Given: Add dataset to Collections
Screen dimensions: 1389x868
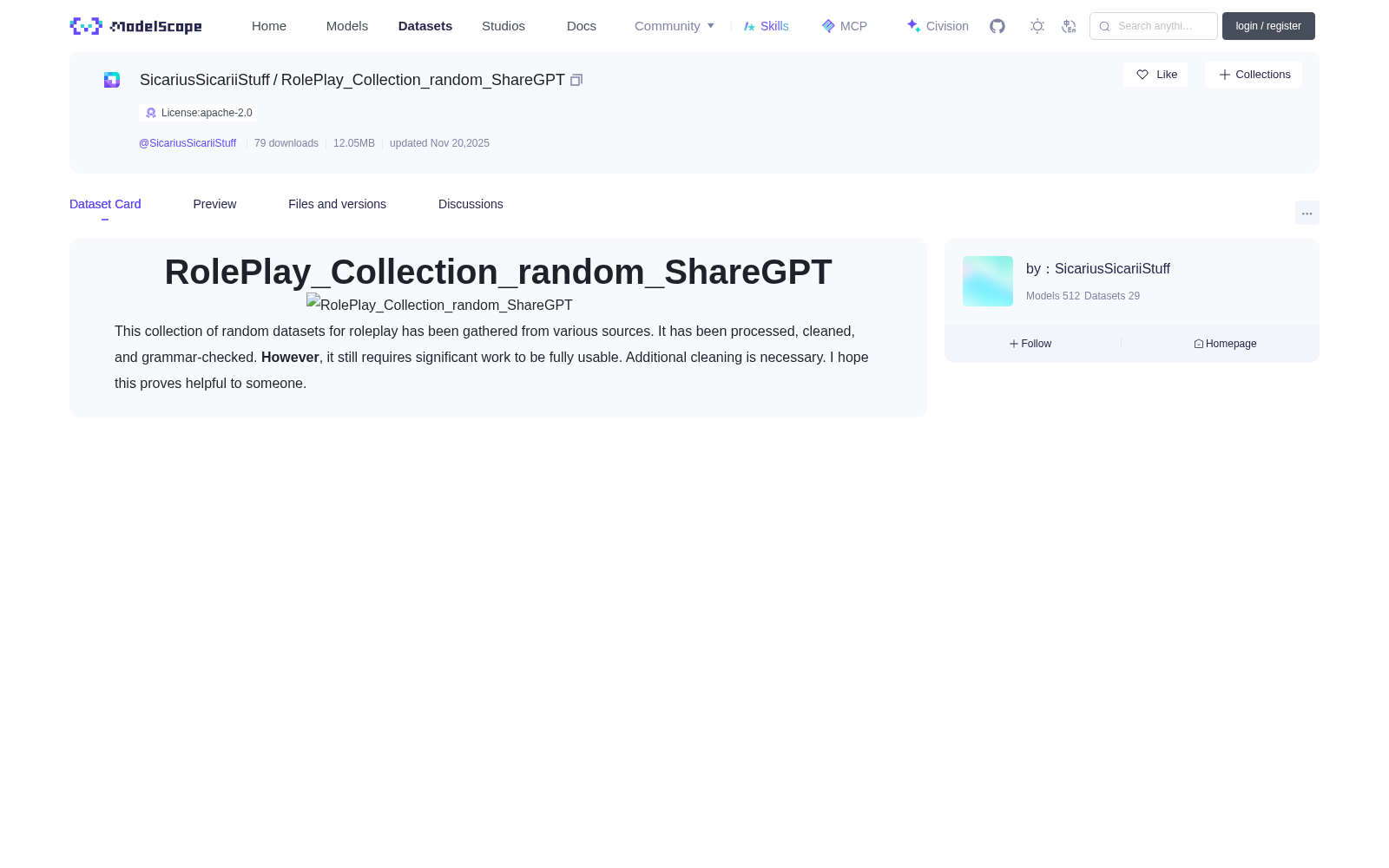Looking at the screenshot, I should (1254, 75).
